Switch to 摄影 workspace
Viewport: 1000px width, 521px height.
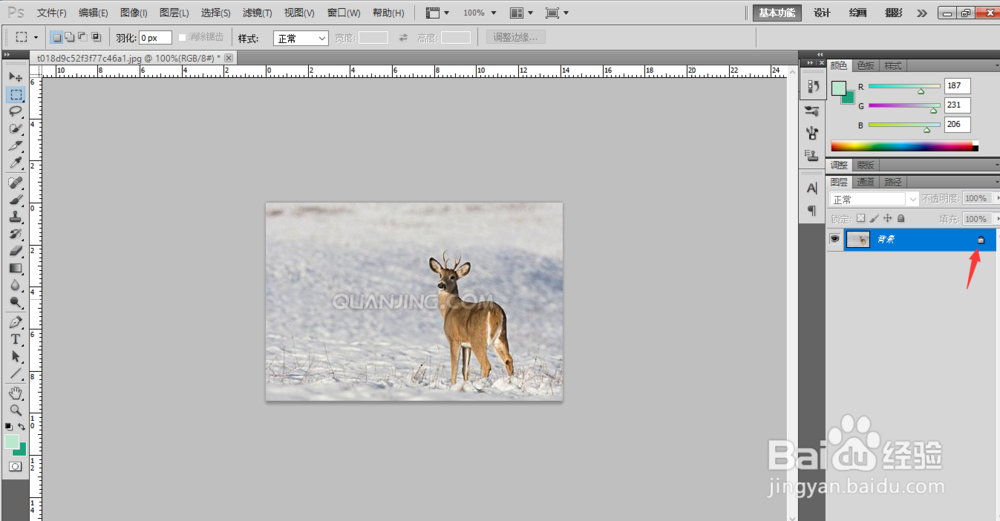pyautogui.click(x=893, y=13)
